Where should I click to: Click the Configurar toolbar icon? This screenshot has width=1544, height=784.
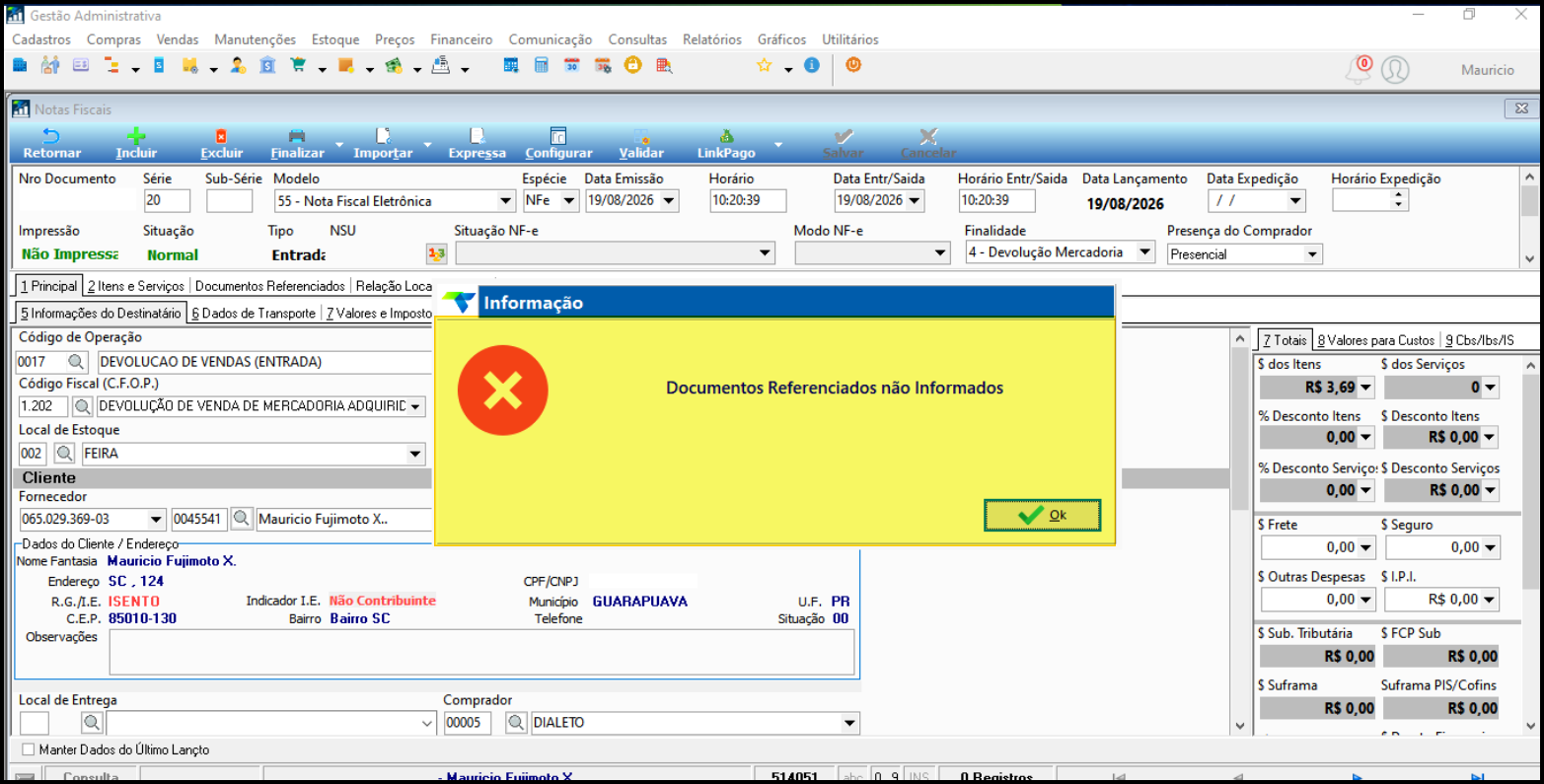click(558, 136)
